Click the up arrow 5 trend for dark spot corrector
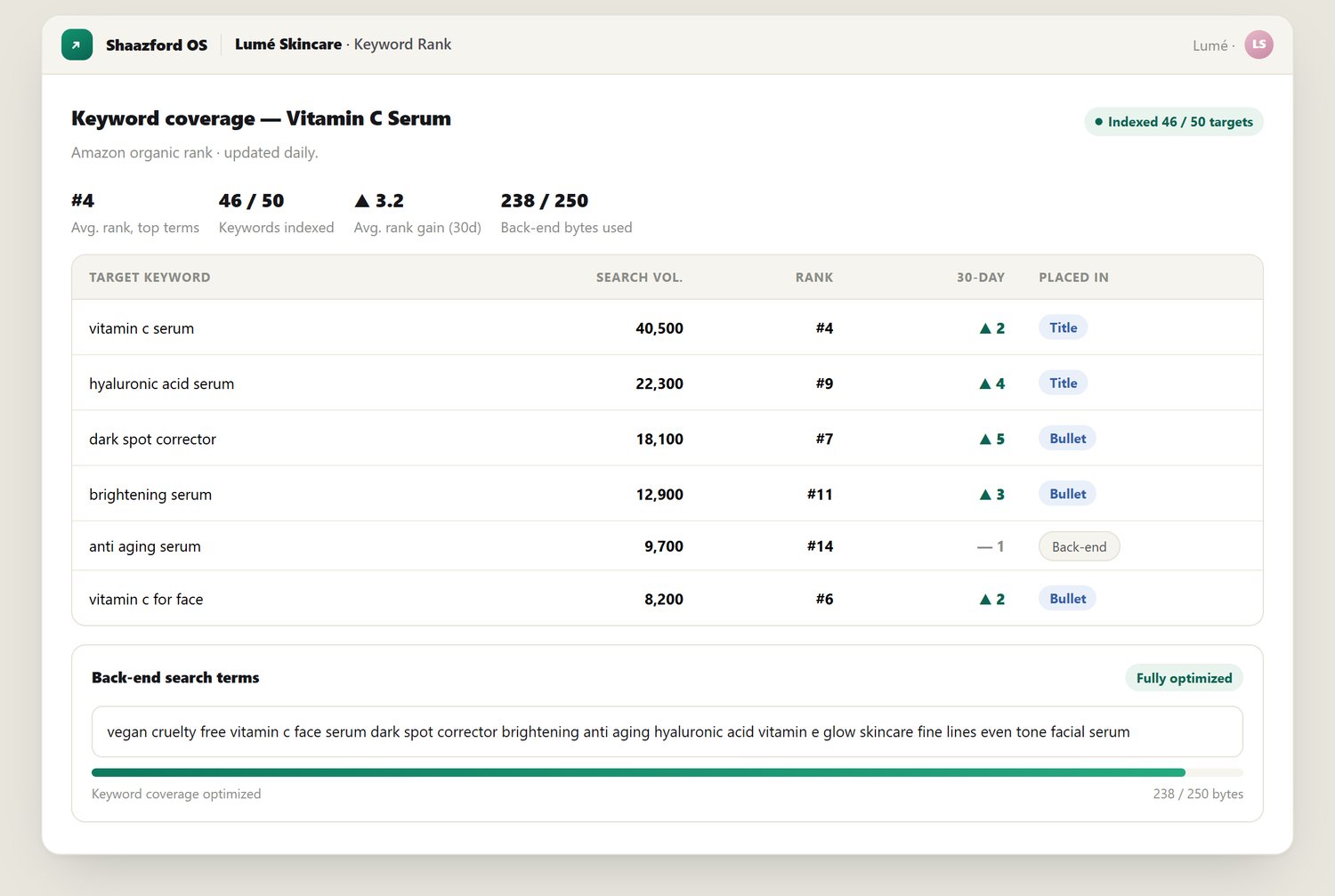 point(991,439)
